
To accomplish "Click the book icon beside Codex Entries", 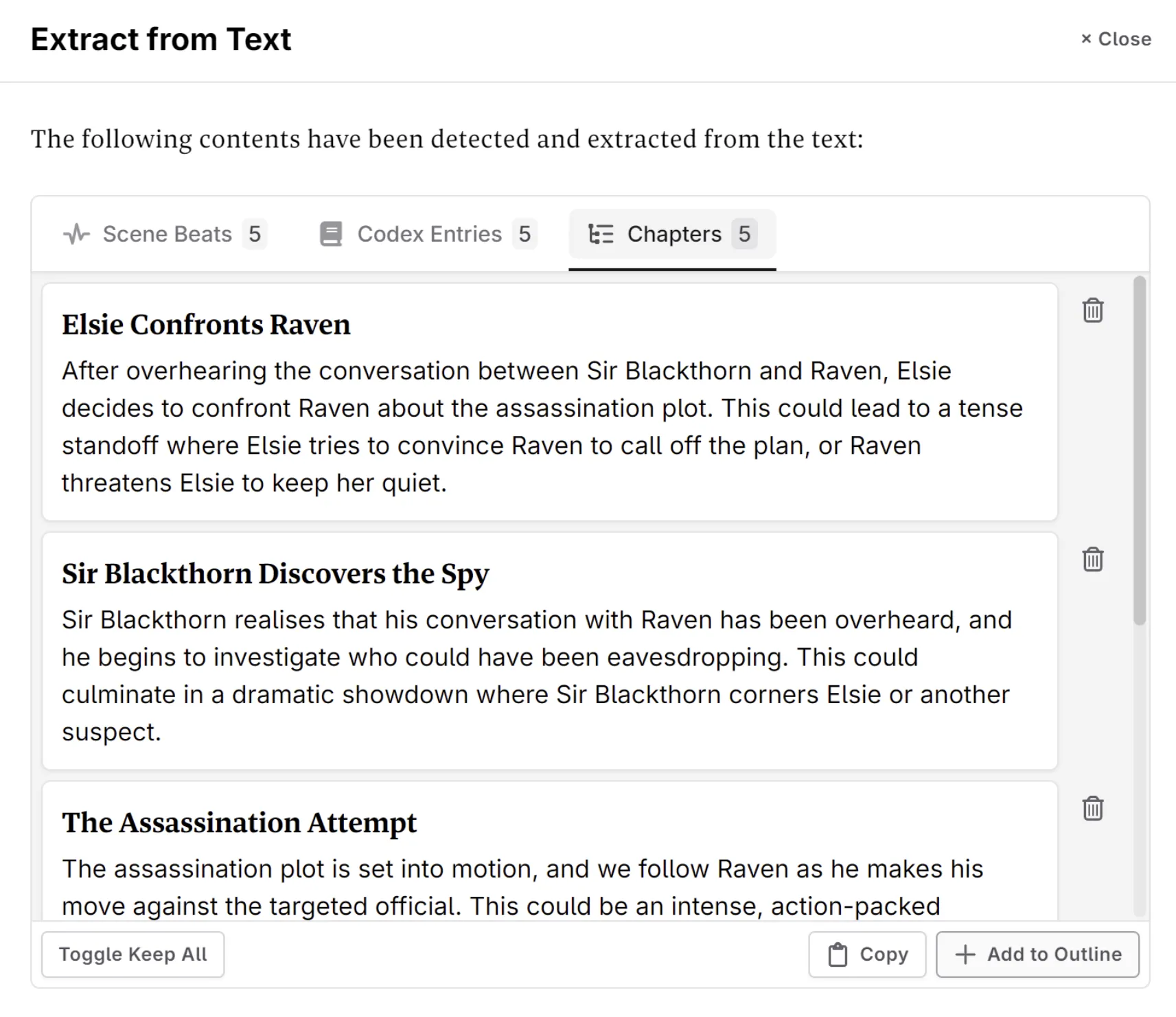I will pyautogui.click(x=331, y=234).
